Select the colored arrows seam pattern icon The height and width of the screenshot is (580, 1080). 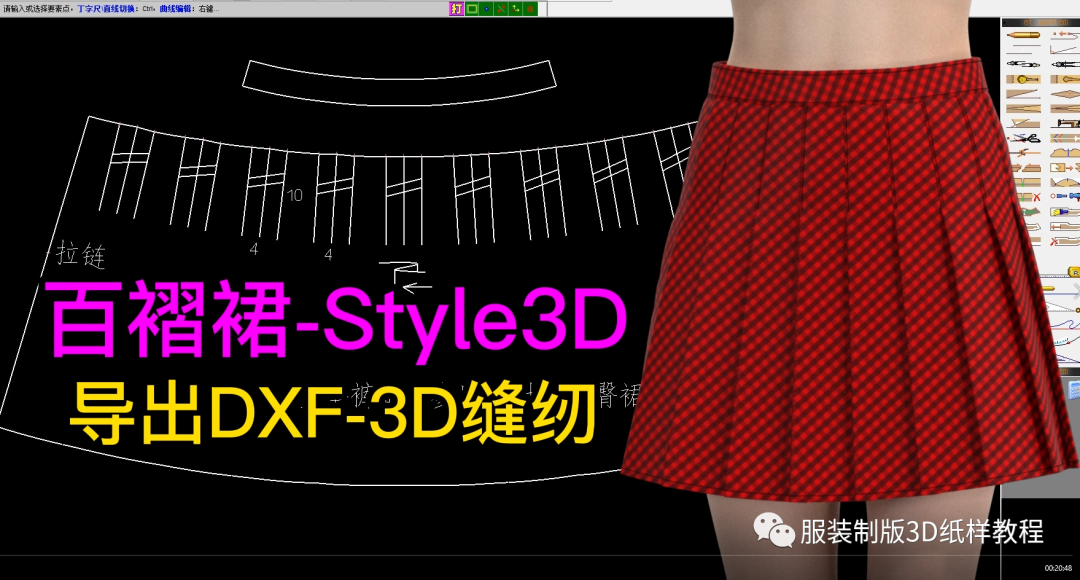point(1066,138)
